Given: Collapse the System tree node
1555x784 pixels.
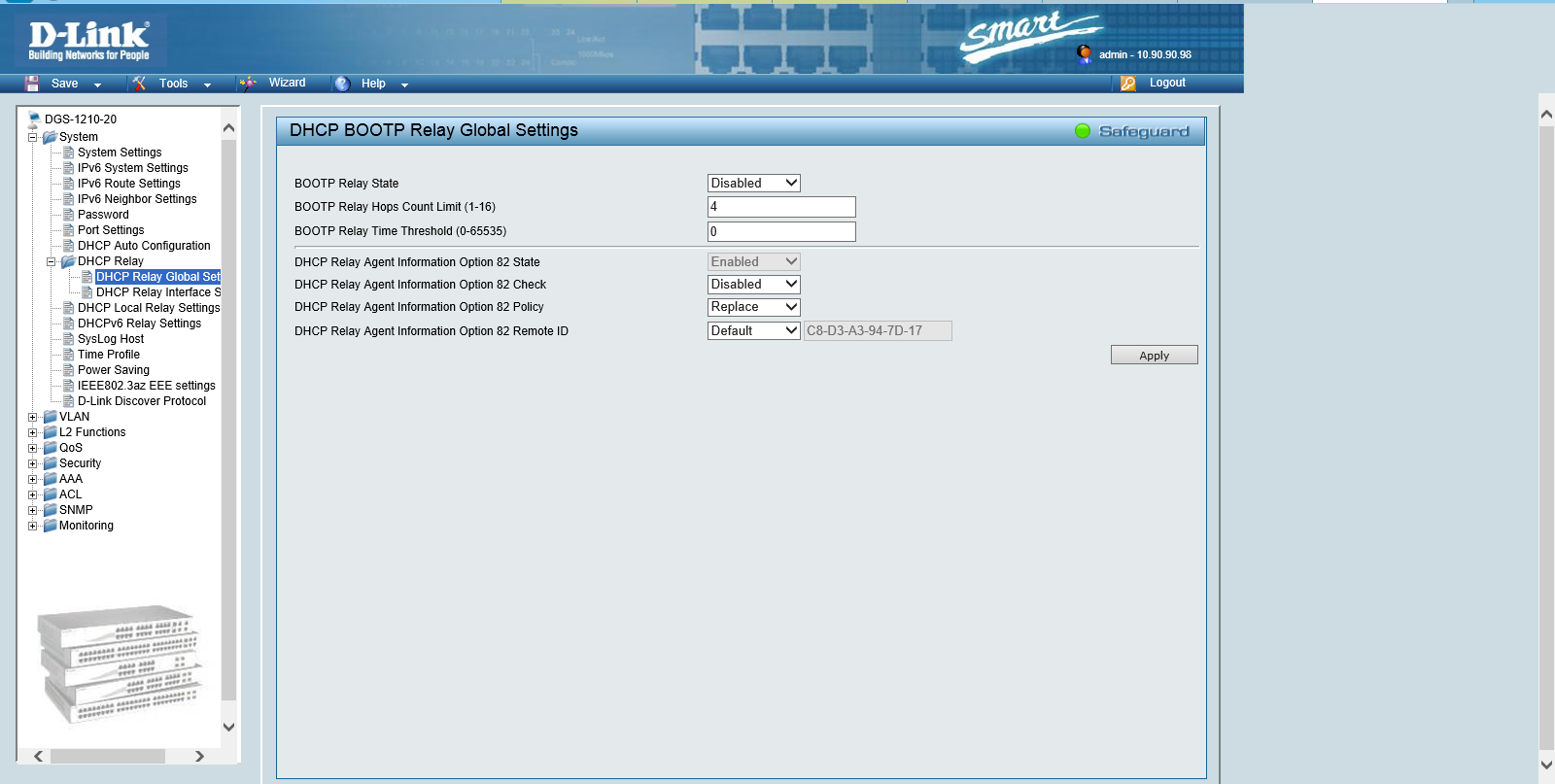Looking at the screenshot, I should [32, 137].
